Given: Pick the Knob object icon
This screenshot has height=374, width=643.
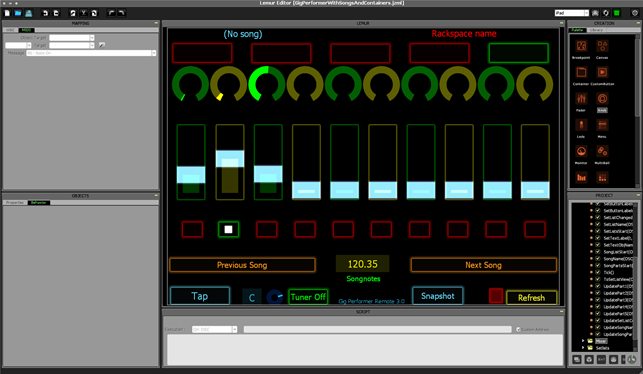Looking at the screenshot, I should (602, 98).
